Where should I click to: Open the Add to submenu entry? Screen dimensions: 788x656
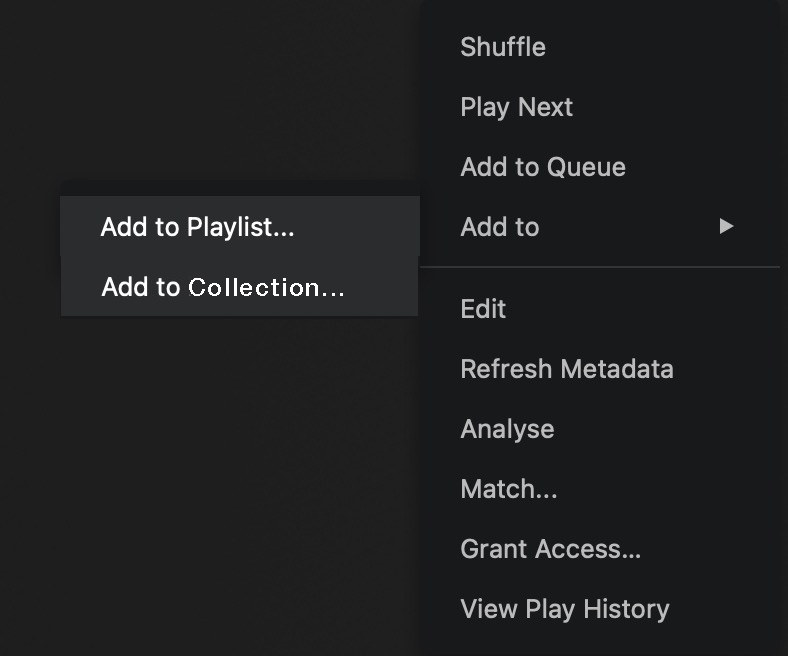(x=500, y=227)
